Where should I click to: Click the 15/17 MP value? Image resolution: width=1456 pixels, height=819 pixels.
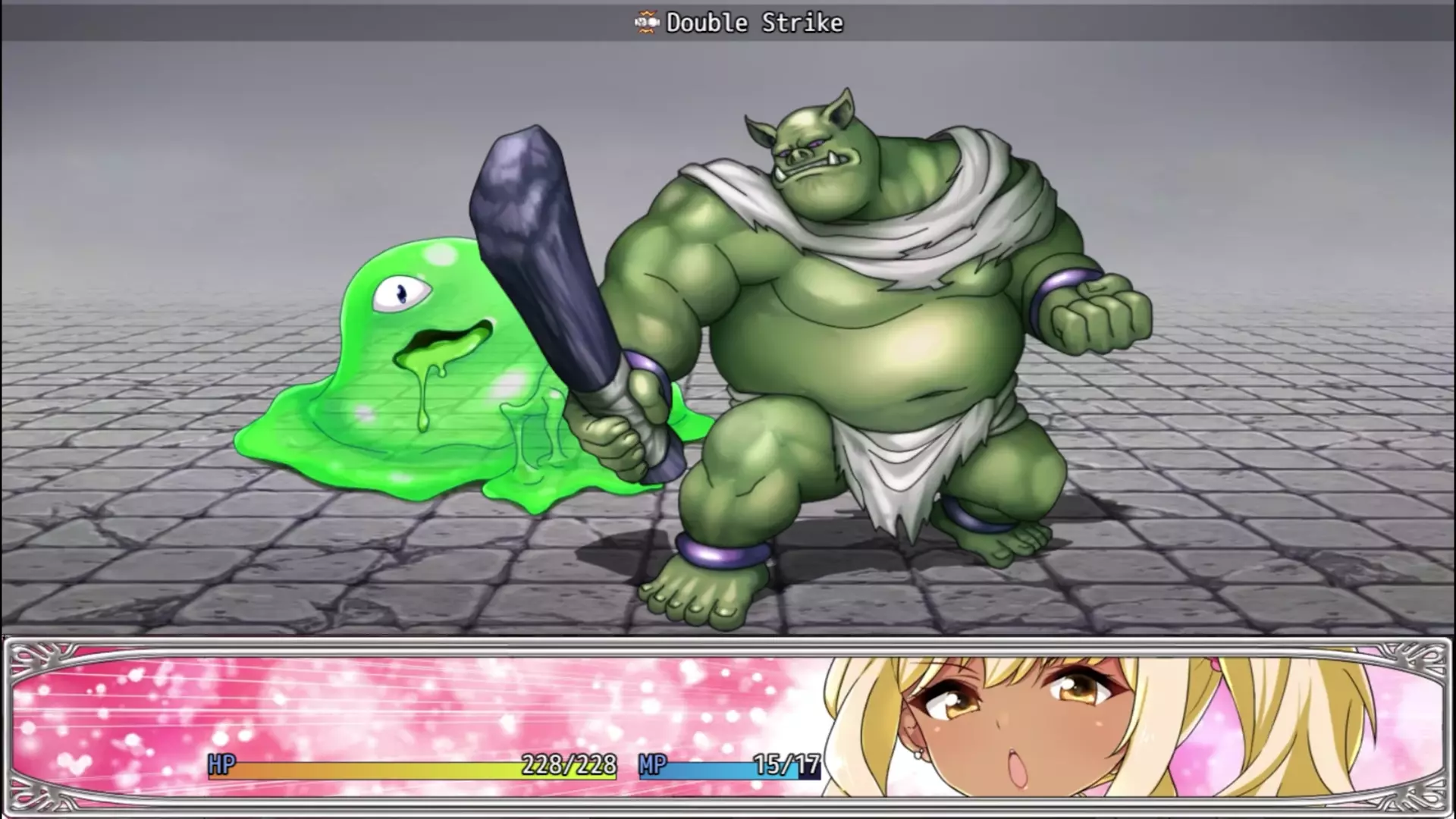[x=787, y=765]
